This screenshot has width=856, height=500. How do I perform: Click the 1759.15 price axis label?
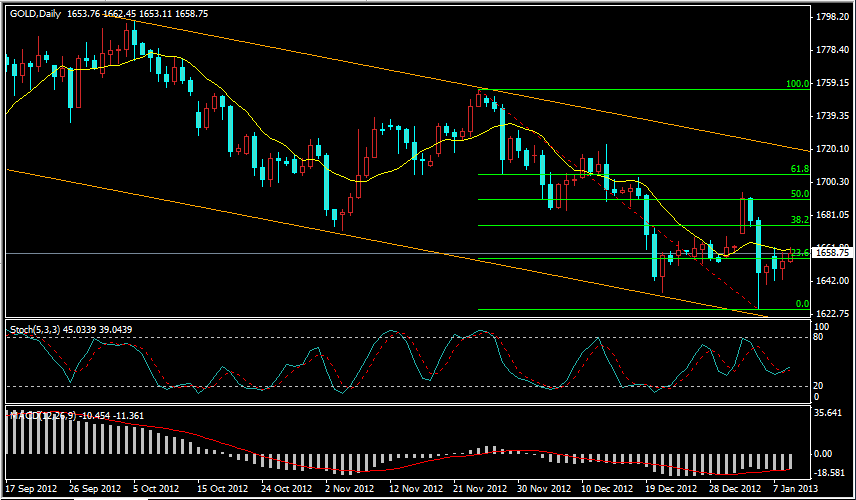coord(832,83)
